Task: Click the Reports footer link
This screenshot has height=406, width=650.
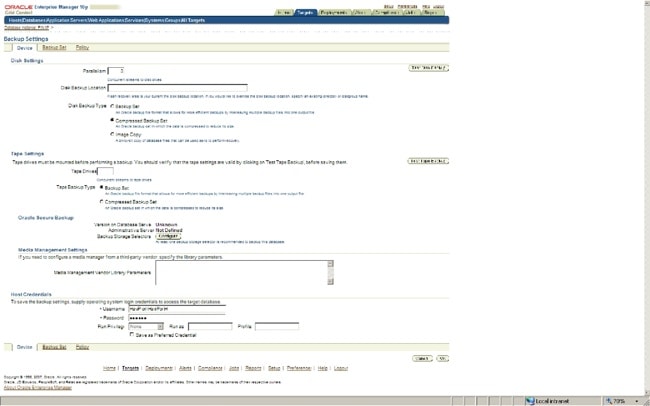Action: (253, 368)
